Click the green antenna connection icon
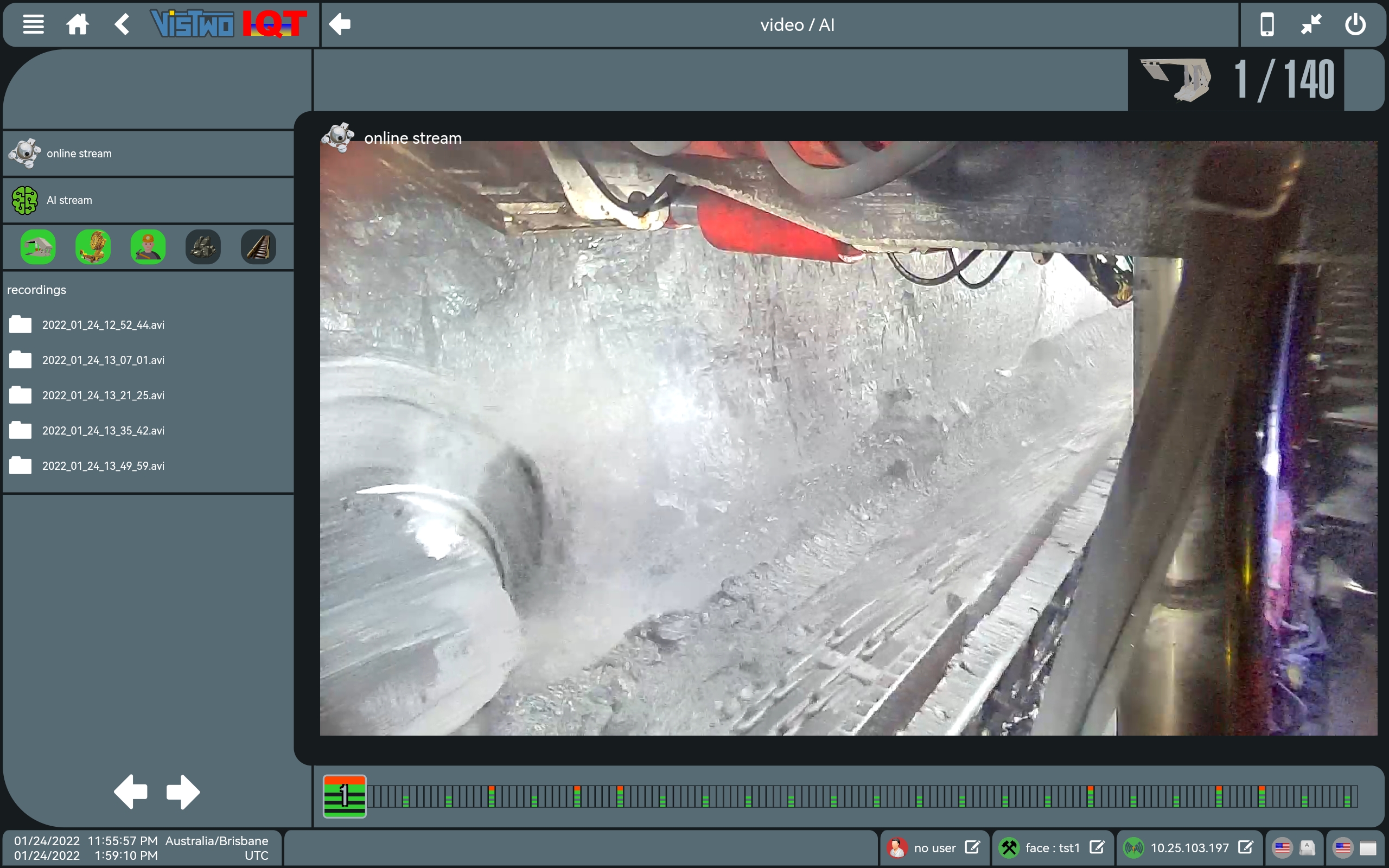This screenshot has height=868, width=1389. (1133, 848)
